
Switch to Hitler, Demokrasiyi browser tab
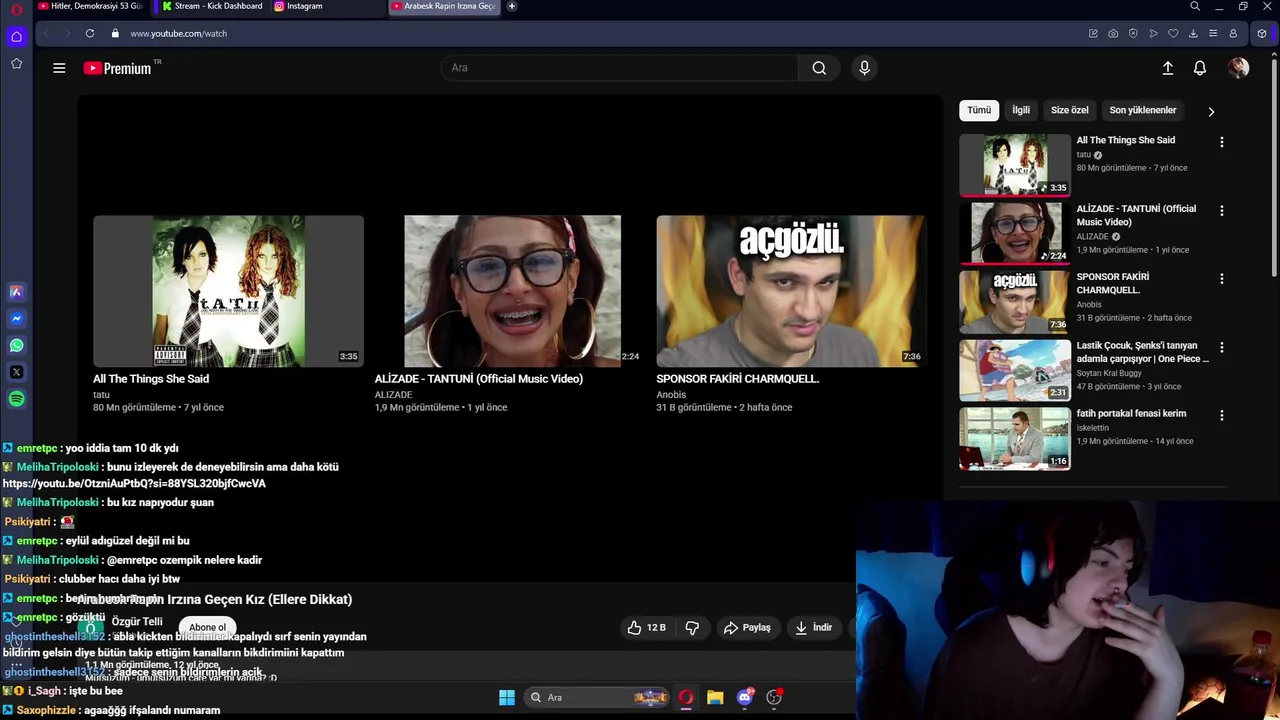click(91, 6)
